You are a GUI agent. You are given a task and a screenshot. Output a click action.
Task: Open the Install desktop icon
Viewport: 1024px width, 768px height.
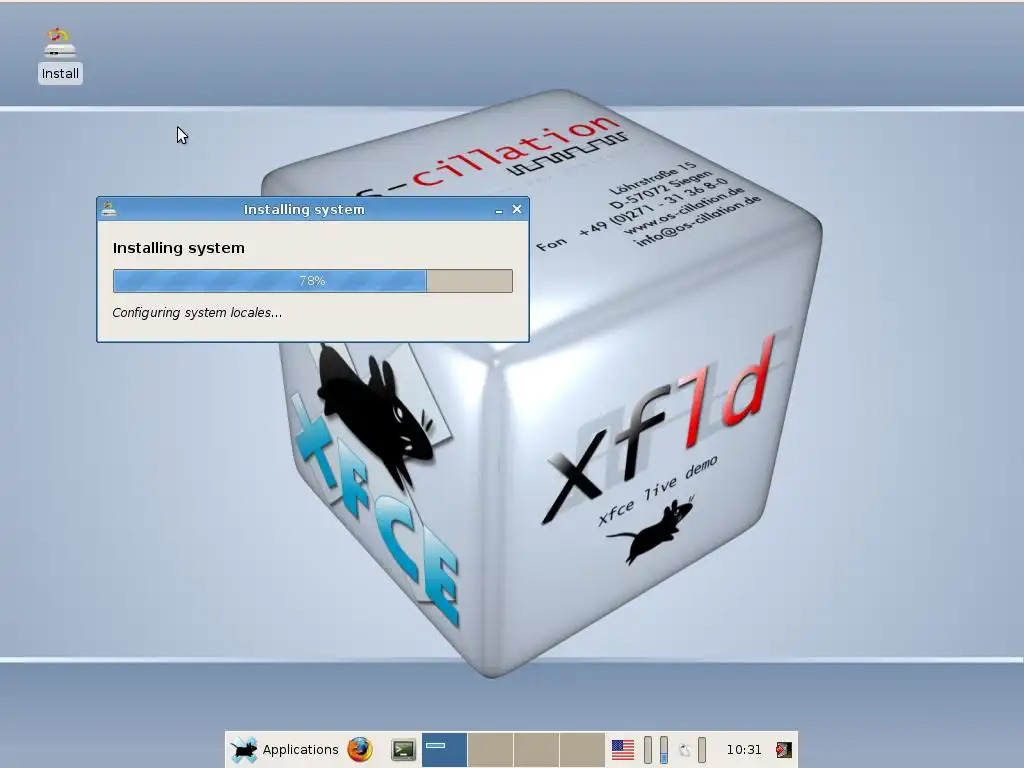click(60, 56)
